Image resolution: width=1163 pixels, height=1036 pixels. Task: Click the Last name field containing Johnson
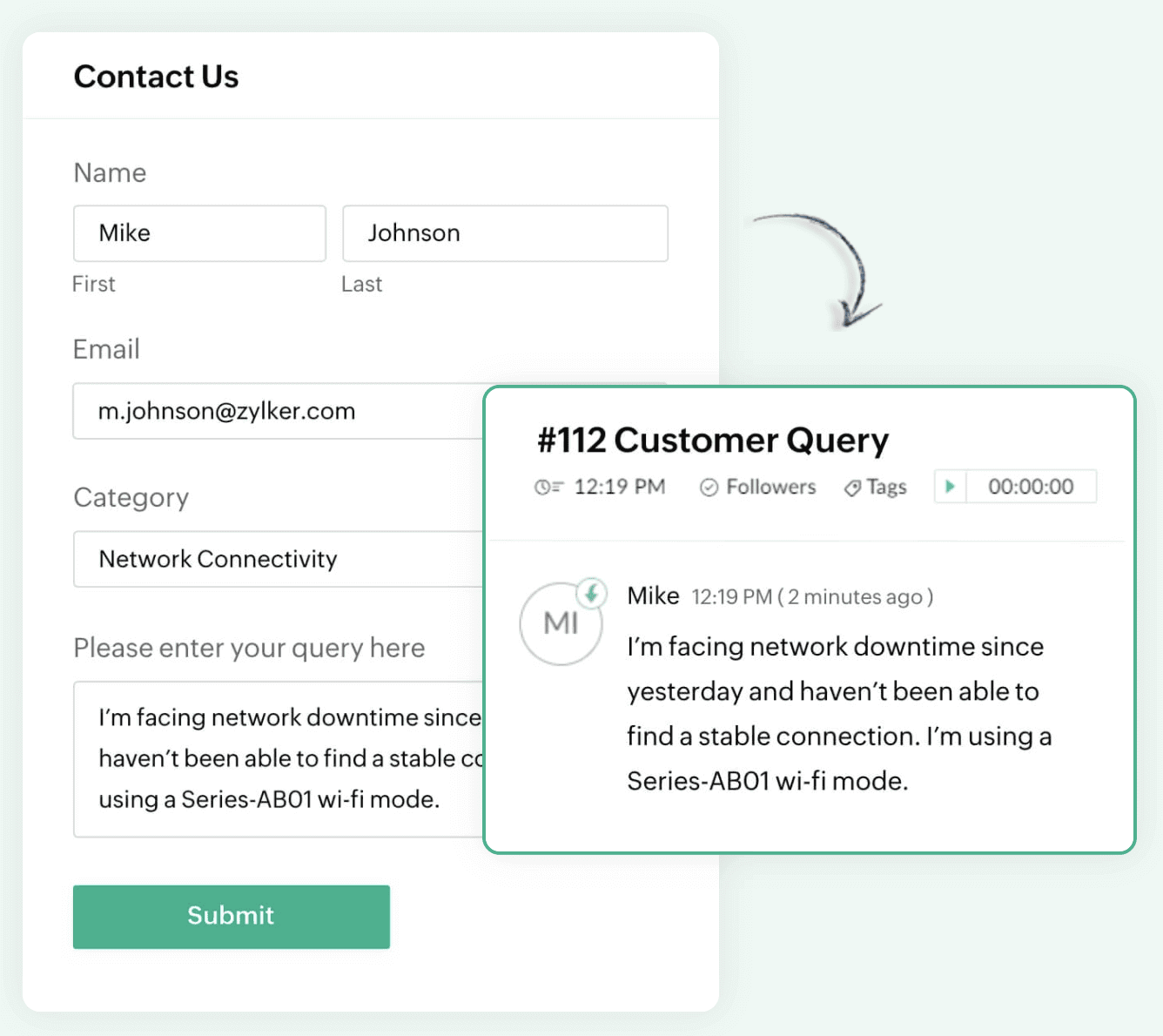[505, 233]
